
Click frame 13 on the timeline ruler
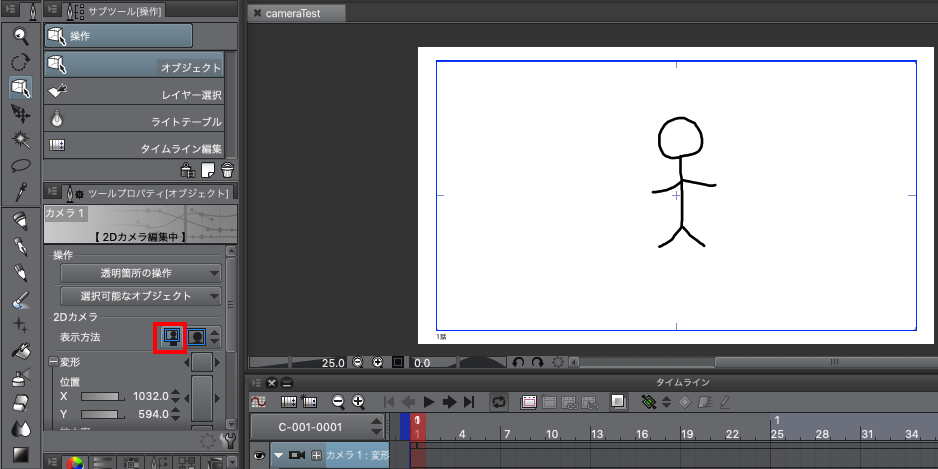[x=596, y=434]
